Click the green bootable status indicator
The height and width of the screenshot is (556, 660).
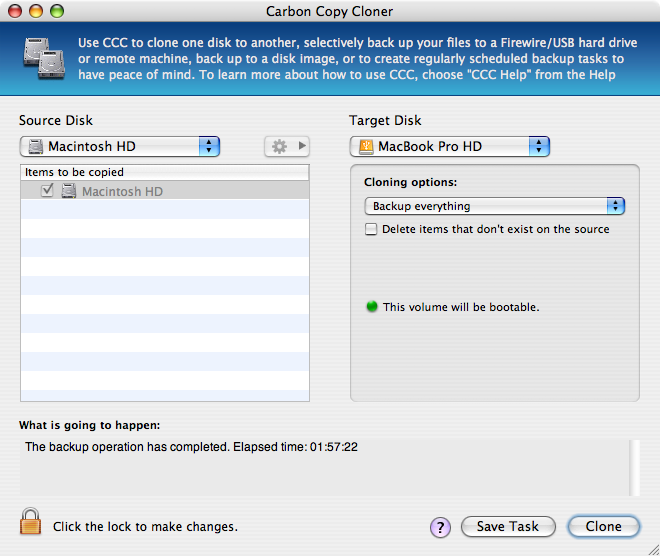click(x=372, y=307)
